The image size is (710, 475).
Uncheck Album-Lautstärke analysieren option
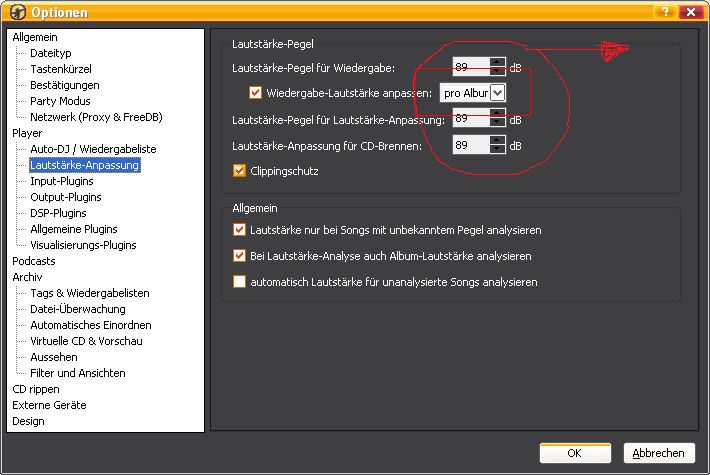point(239,256)
